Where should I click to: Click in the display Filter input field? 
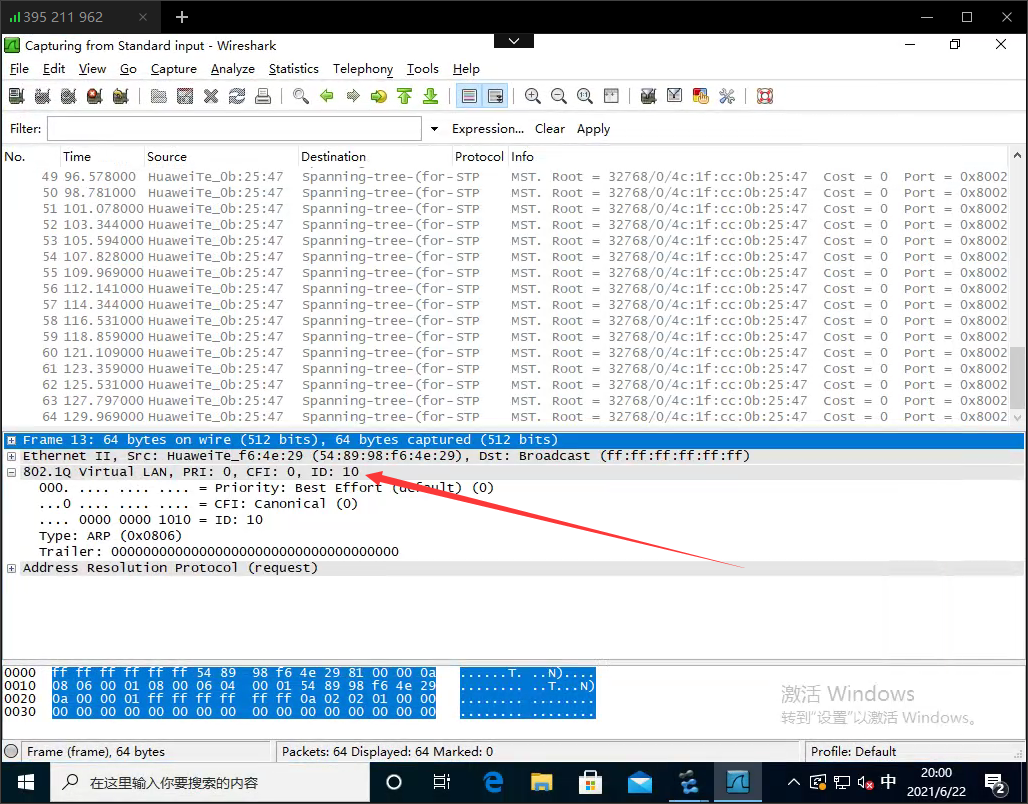tap(234, 129)
